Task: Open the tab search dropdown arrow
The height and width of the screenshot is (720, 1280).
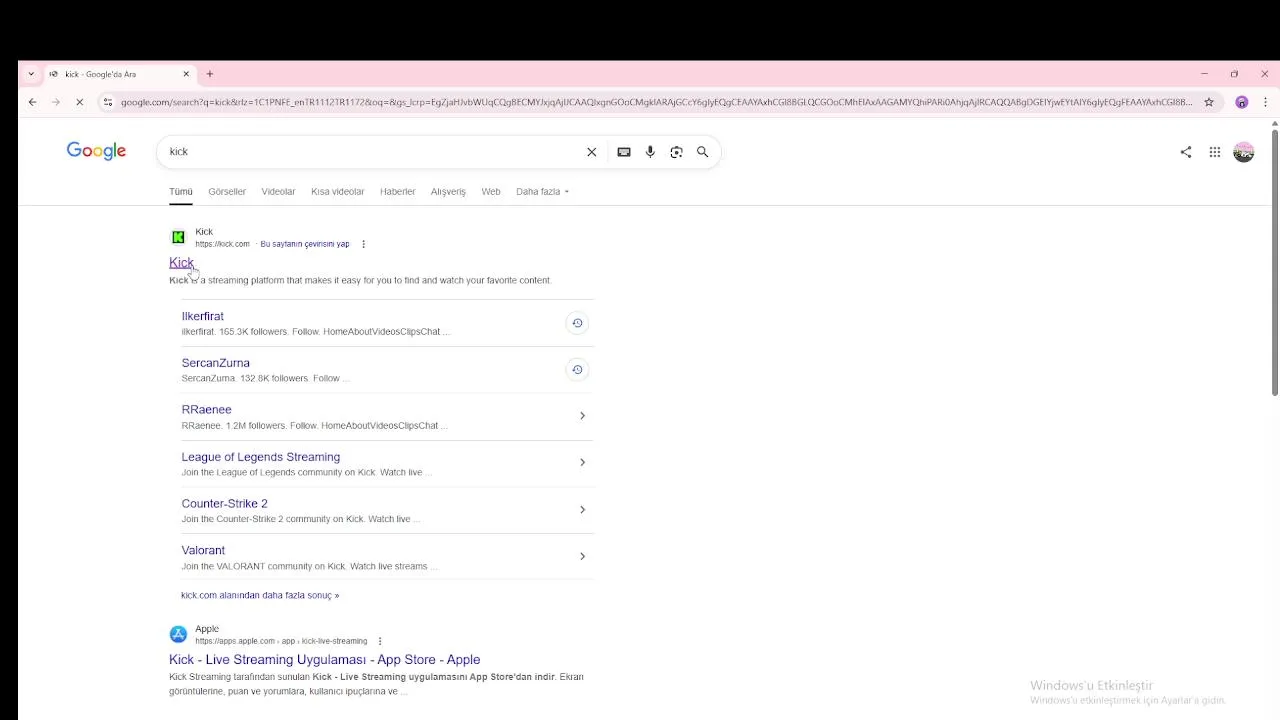Action: (x=31, y=74)
